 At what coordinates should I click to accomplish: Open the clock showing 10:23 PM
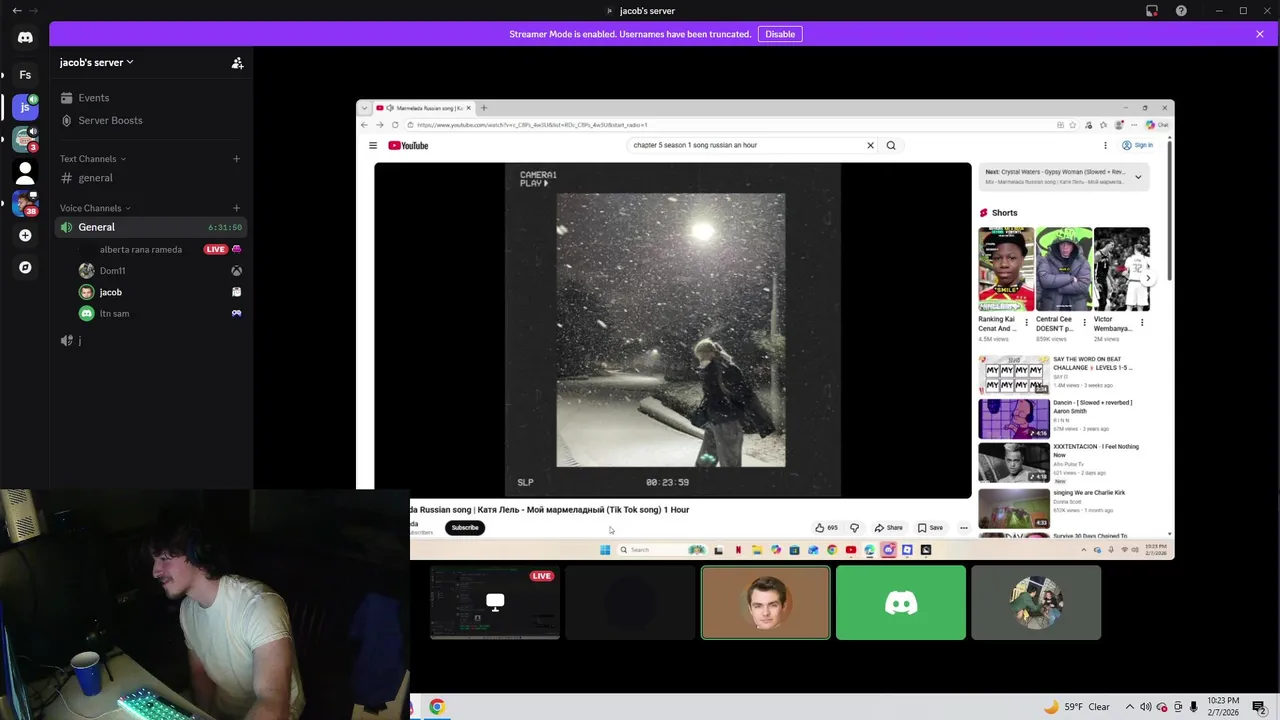tap(1223, 706)
